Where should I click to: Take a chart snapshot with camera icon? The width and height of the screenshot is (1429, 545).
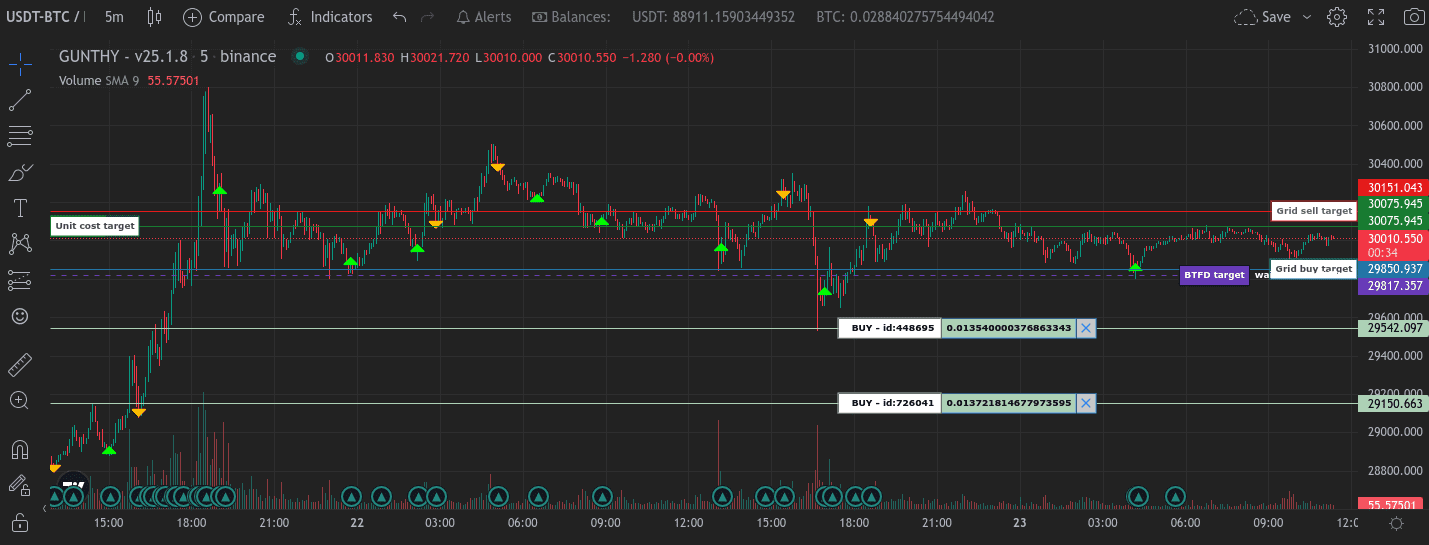point(1413,17)
